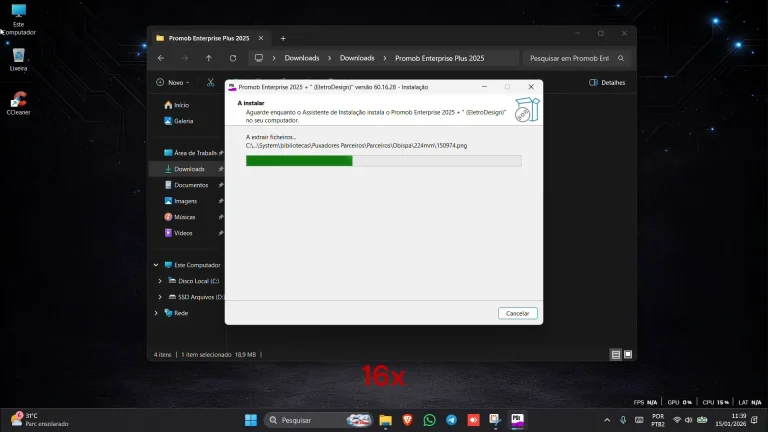Add a new tab in File Explorer
The width and height of the screenshot is (768, 432).
(283, 38)
